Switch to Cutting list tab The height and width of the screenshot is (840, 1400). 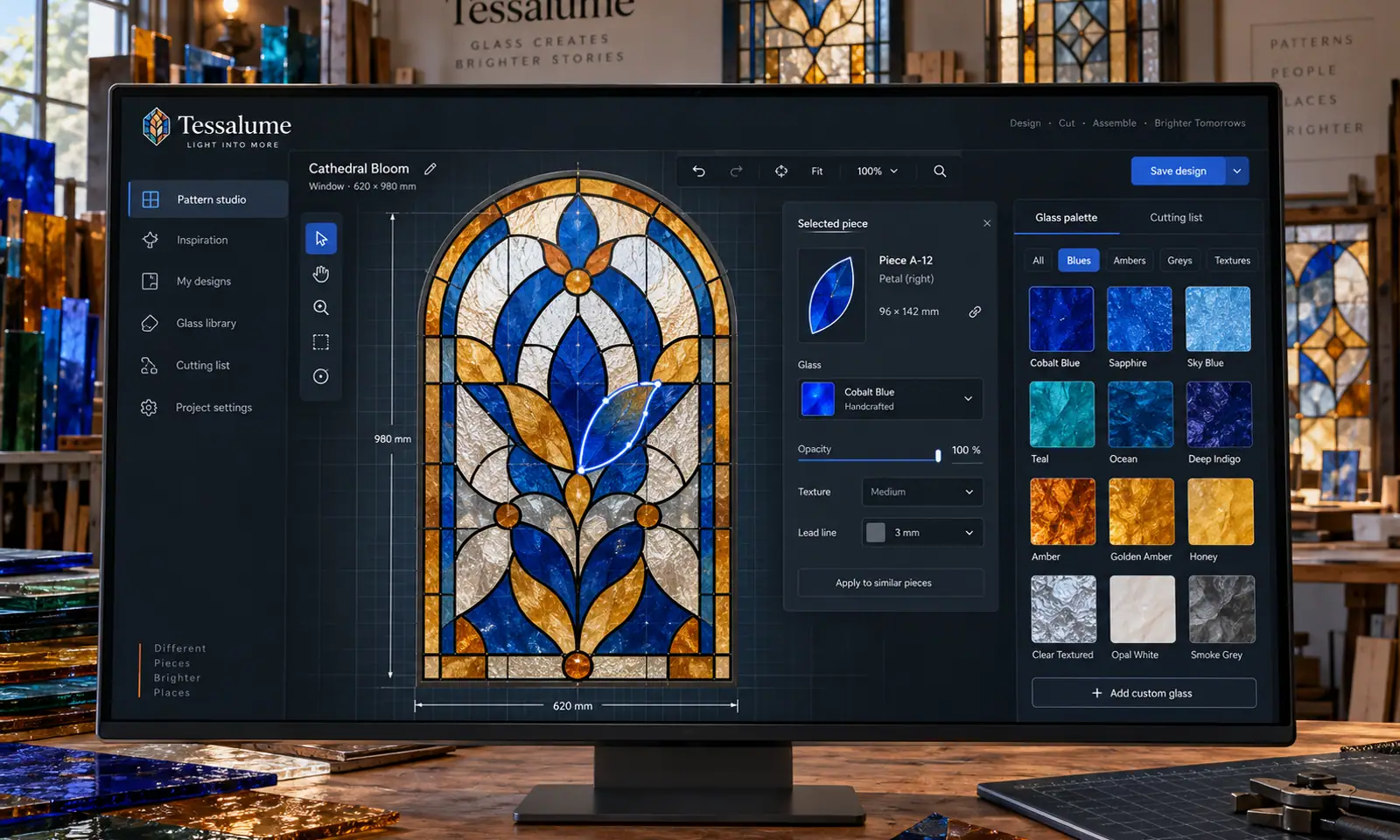[1176, 218]
